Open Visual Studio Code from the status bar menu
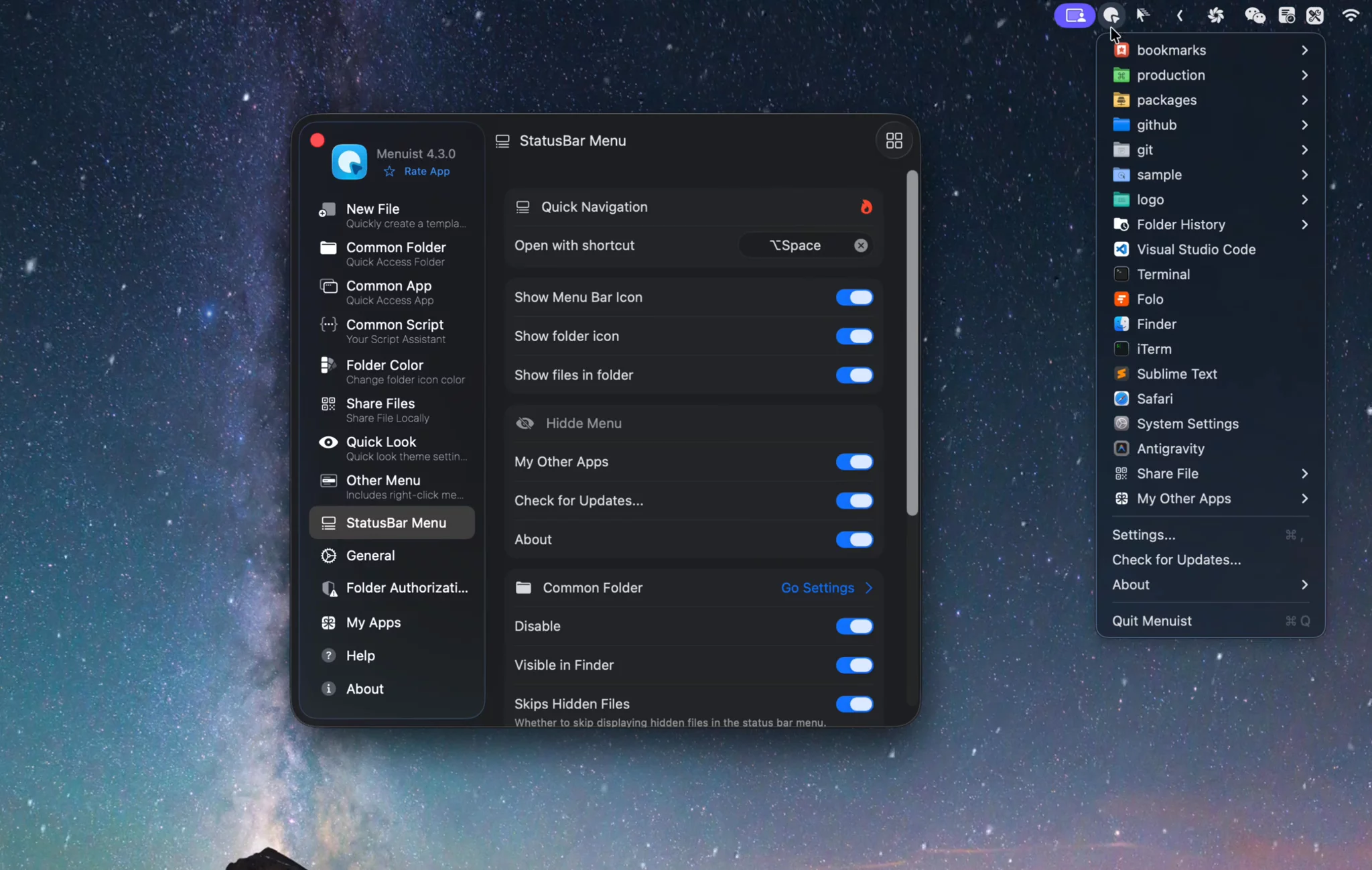 point(1196,249)
